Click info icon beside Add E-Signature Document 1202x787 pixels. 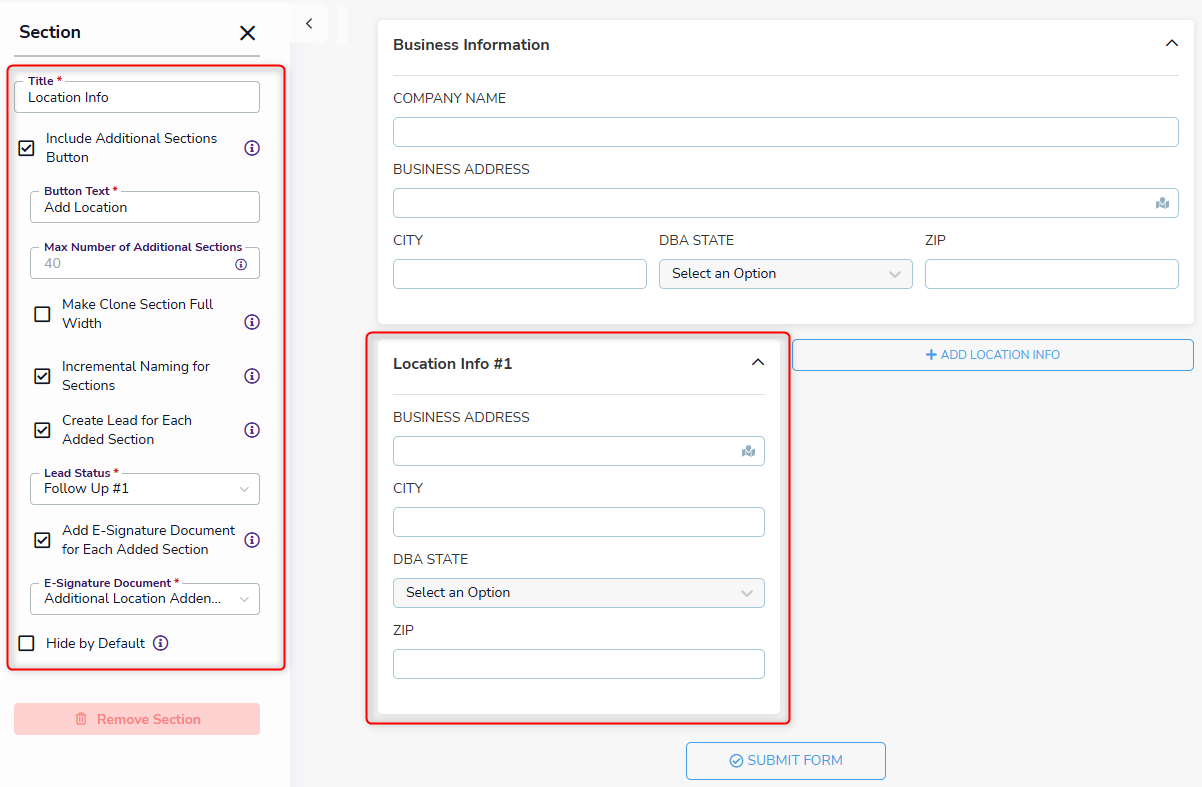tap(252, 540)
